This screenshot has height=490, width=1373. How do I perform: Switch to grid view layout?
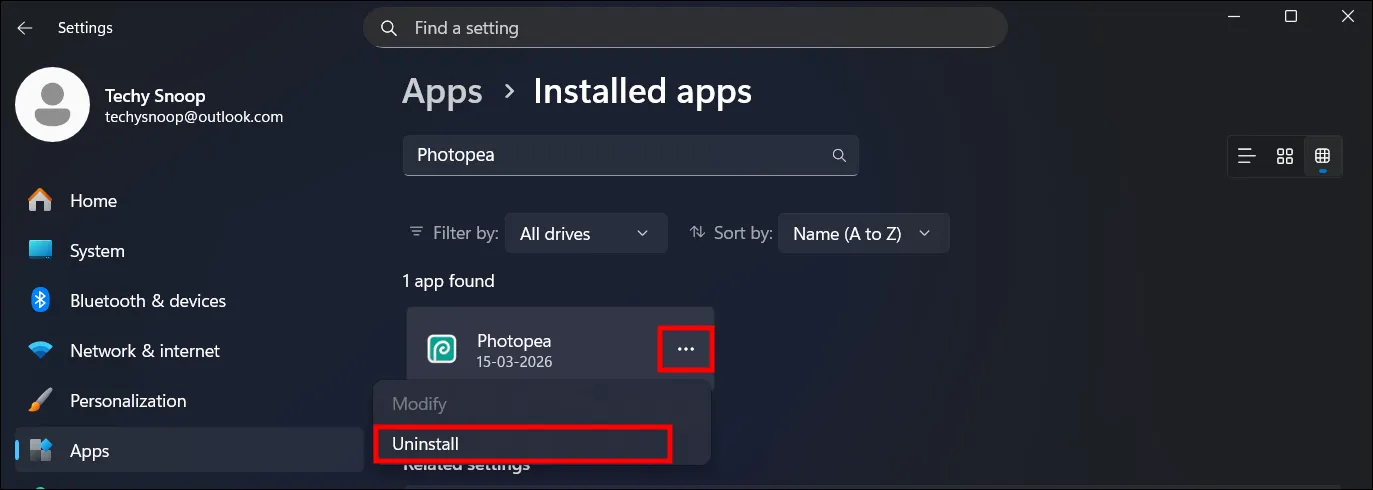point(1285,156)
